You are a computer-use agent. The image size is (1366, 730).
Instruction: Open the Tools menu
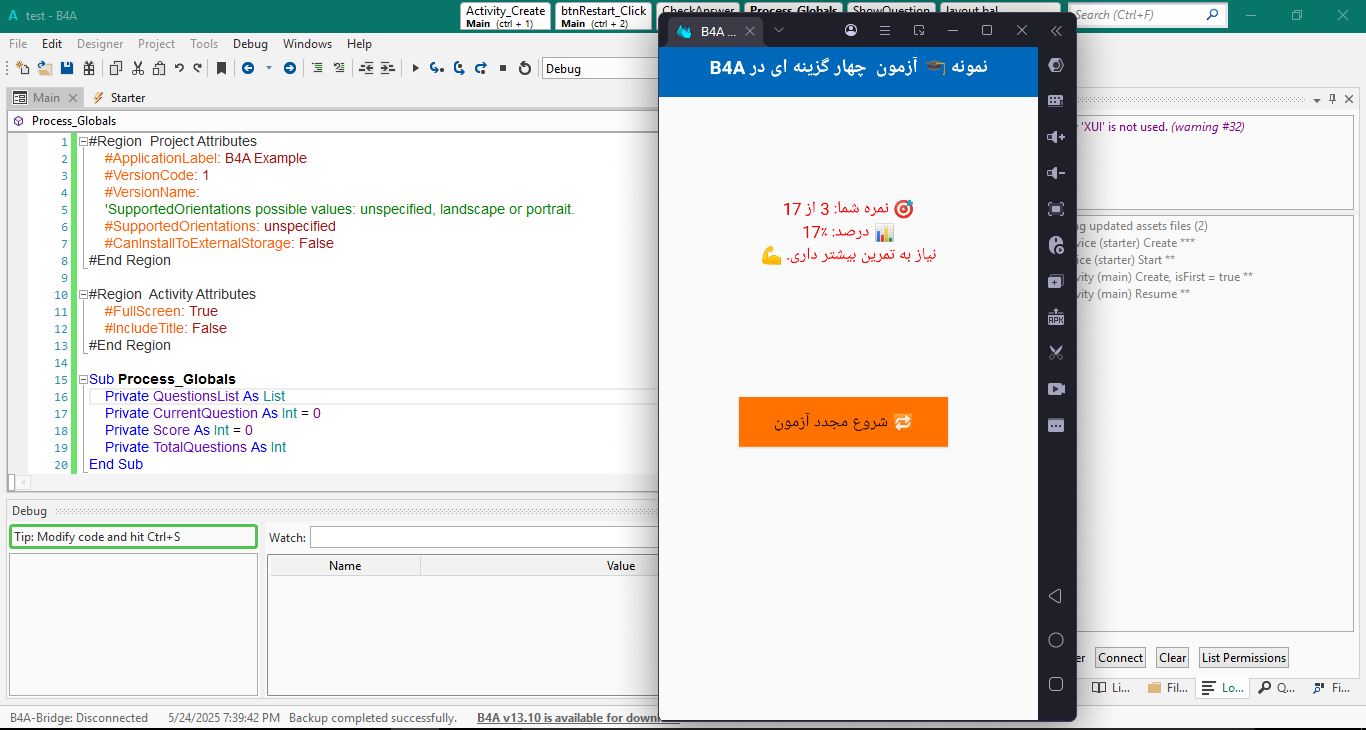coord(204,44)
